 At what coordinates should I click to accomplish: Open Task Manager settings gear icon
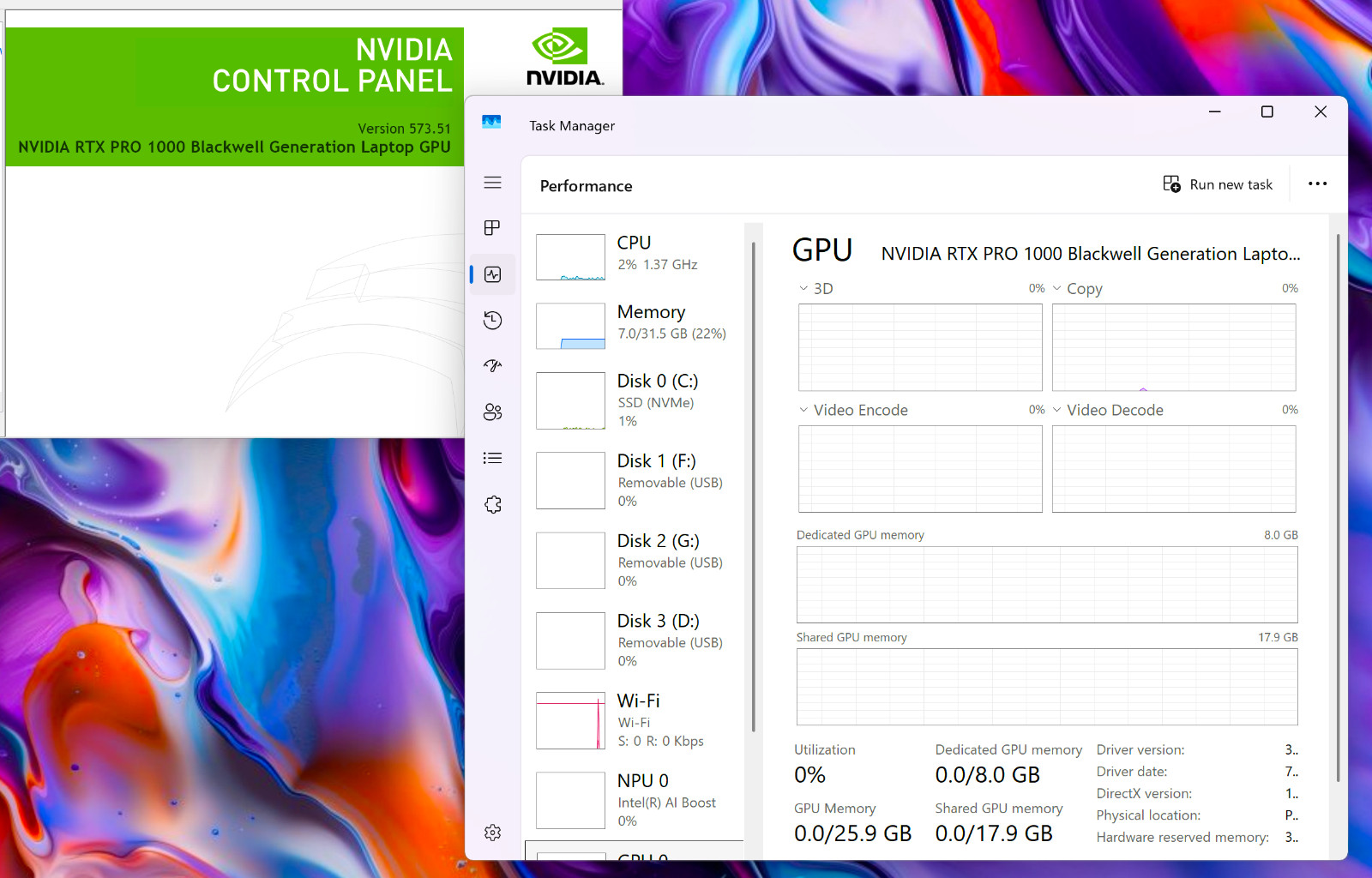tap(492, 833)
